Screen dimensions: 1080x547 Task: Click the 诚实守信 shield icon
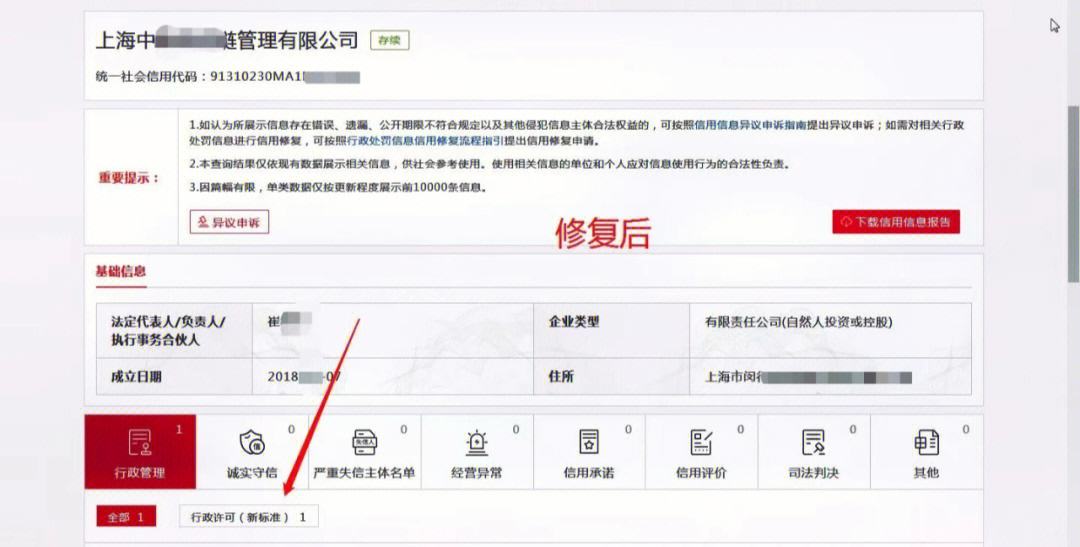click(252, 442)
